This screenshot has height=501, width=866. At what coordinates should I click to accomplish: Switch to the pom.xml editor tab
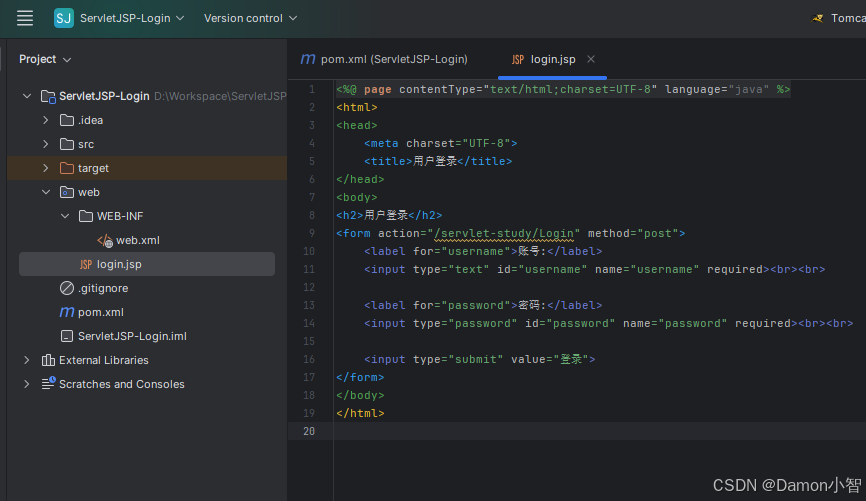coord(384,59)
